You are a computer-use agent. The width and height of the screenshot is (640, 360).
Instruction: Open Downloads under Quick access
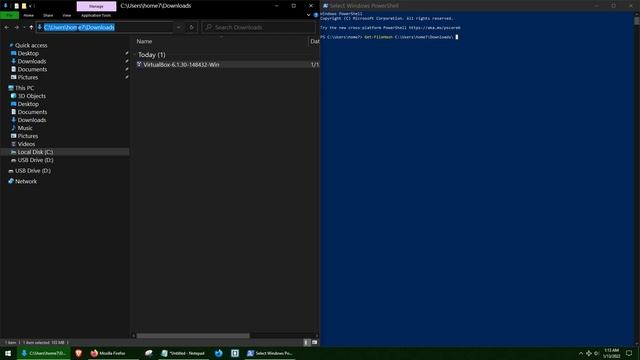click(31, 61)
